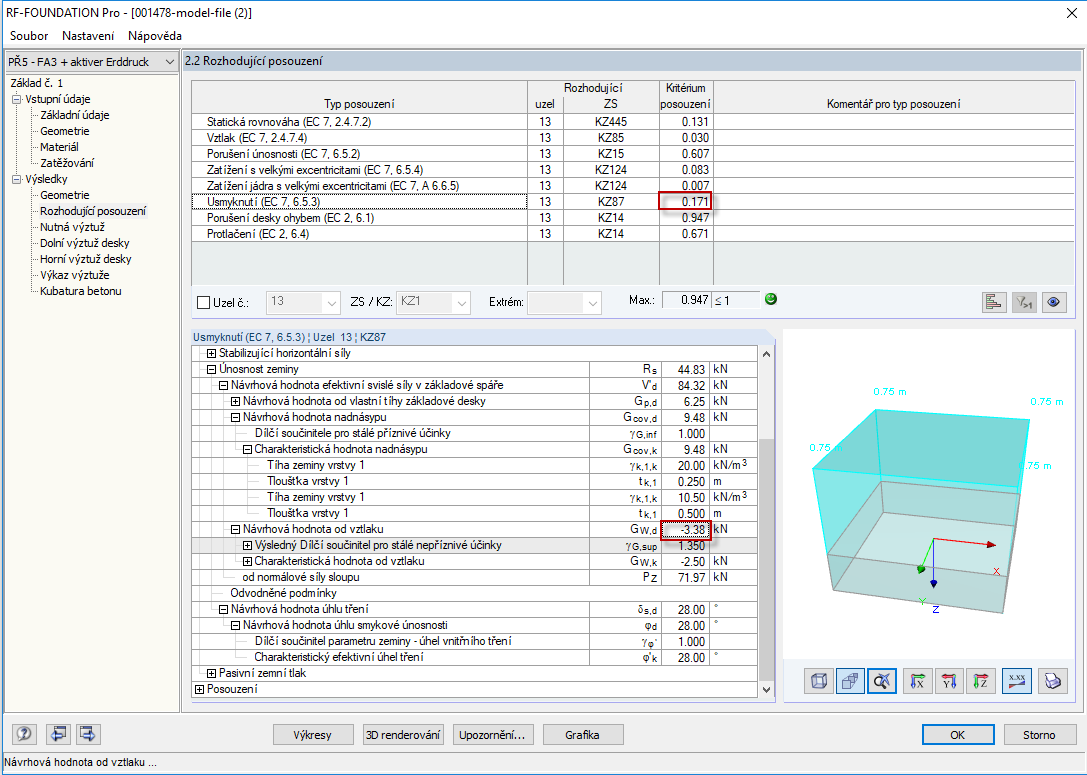Open the help question mark icon

25,733
